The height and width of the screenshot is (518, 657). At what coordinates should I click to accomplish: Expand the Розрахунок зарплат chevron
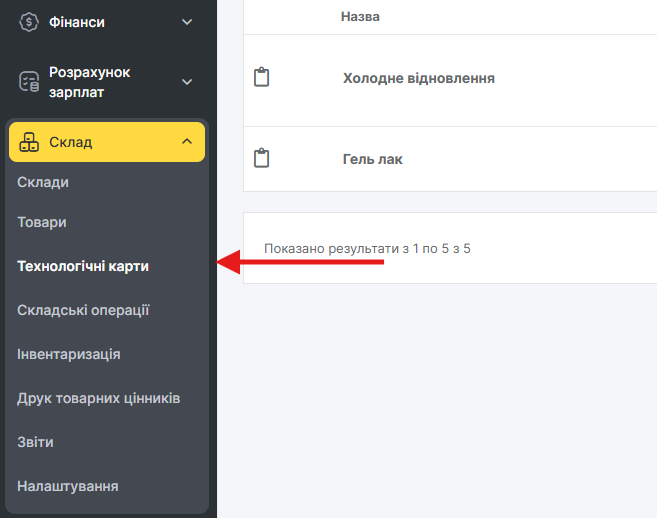(186, 83)
